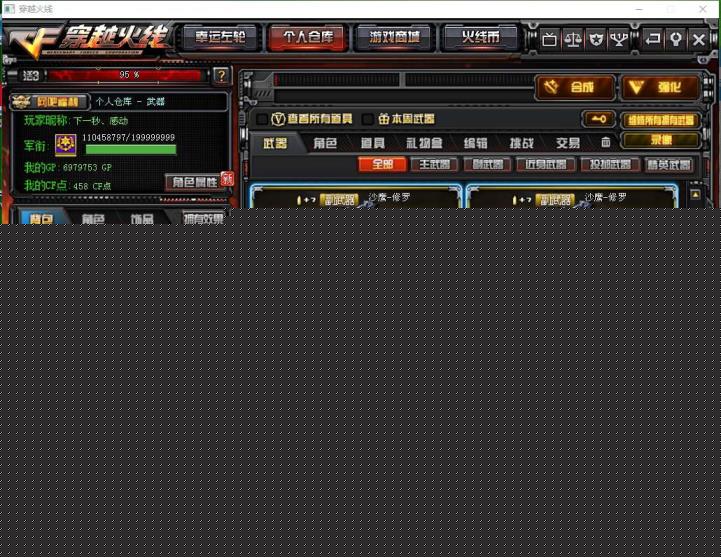Toggle the 查看所有道具 checkbox
This screenshot has width=721, height=557.
262,120
